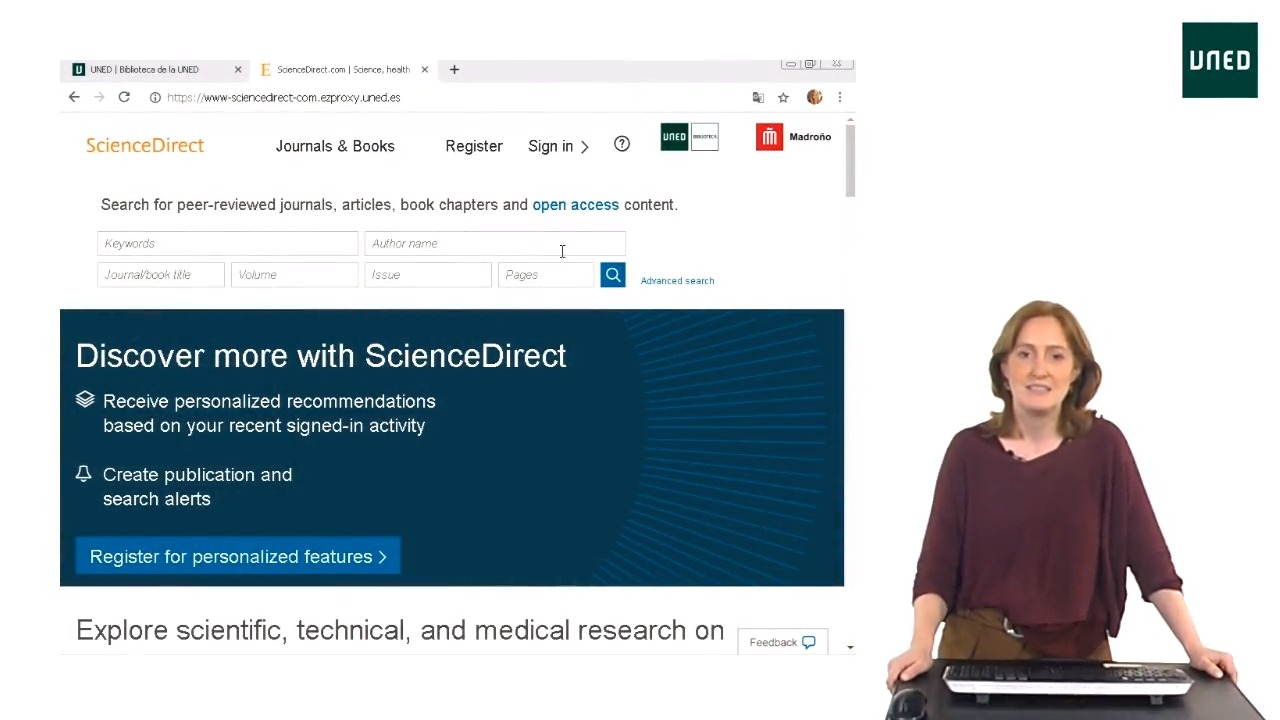Close the ScienceDirect tab
The height and width of the screenshot is (720, 1280).
point(424,69)
